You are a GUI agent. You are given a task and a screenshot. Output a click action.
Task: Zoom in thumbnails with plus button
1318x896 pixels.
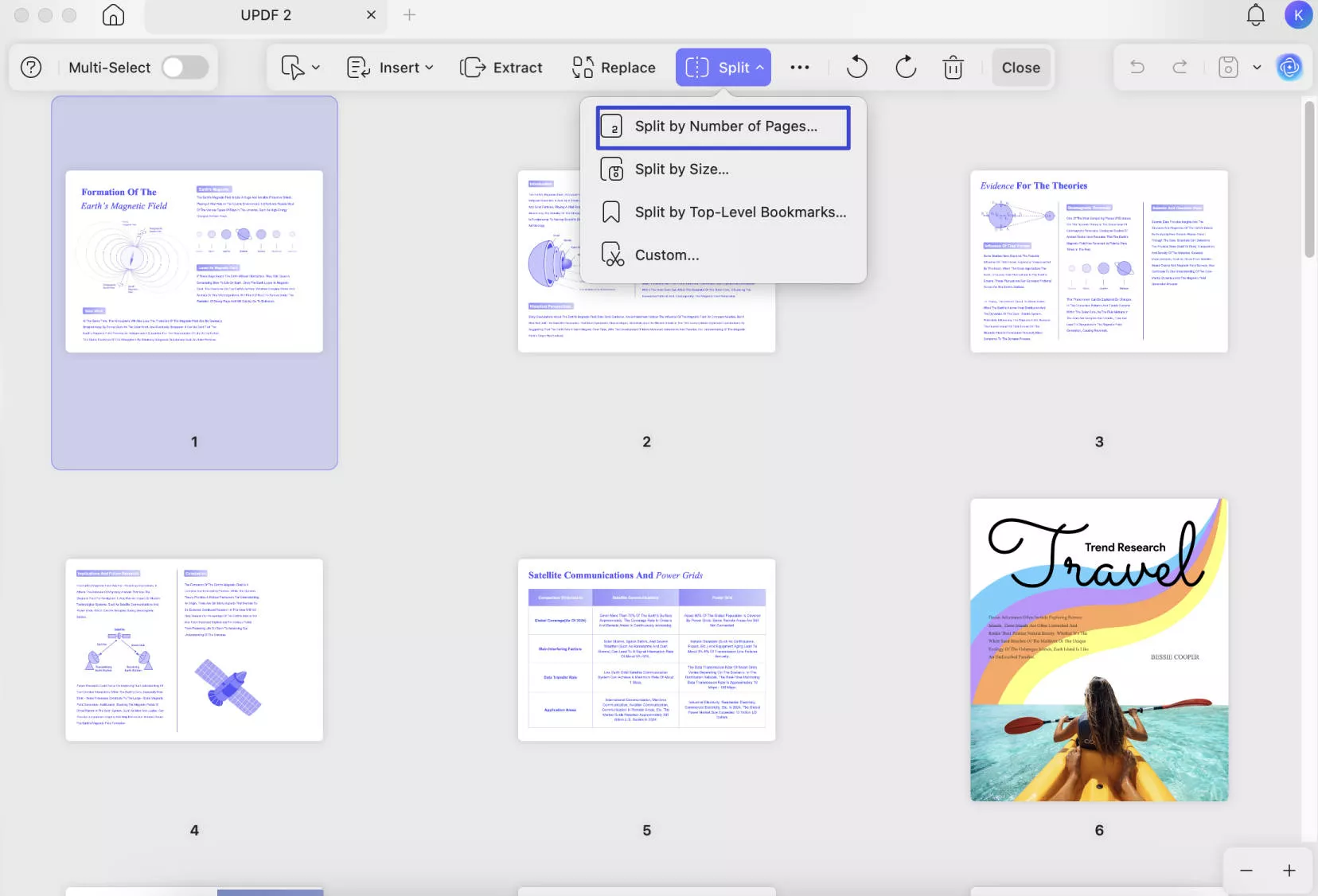1289,871
